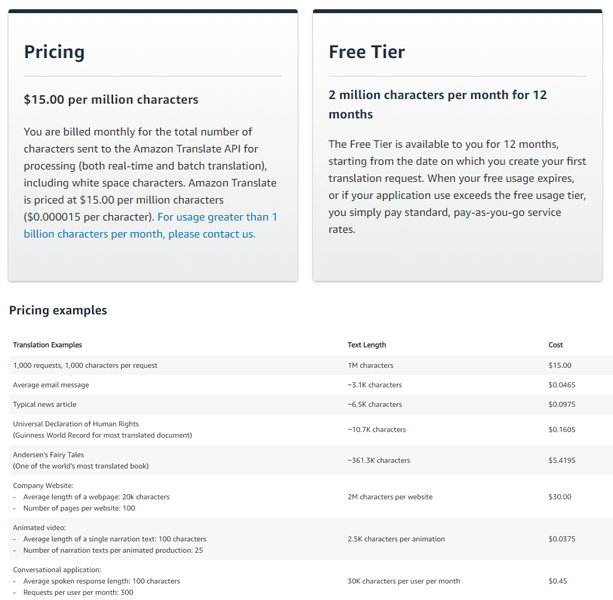The image size is (613, 600).
Task: Select the 'Typical news article' row
Action: [x=45, y=404]
